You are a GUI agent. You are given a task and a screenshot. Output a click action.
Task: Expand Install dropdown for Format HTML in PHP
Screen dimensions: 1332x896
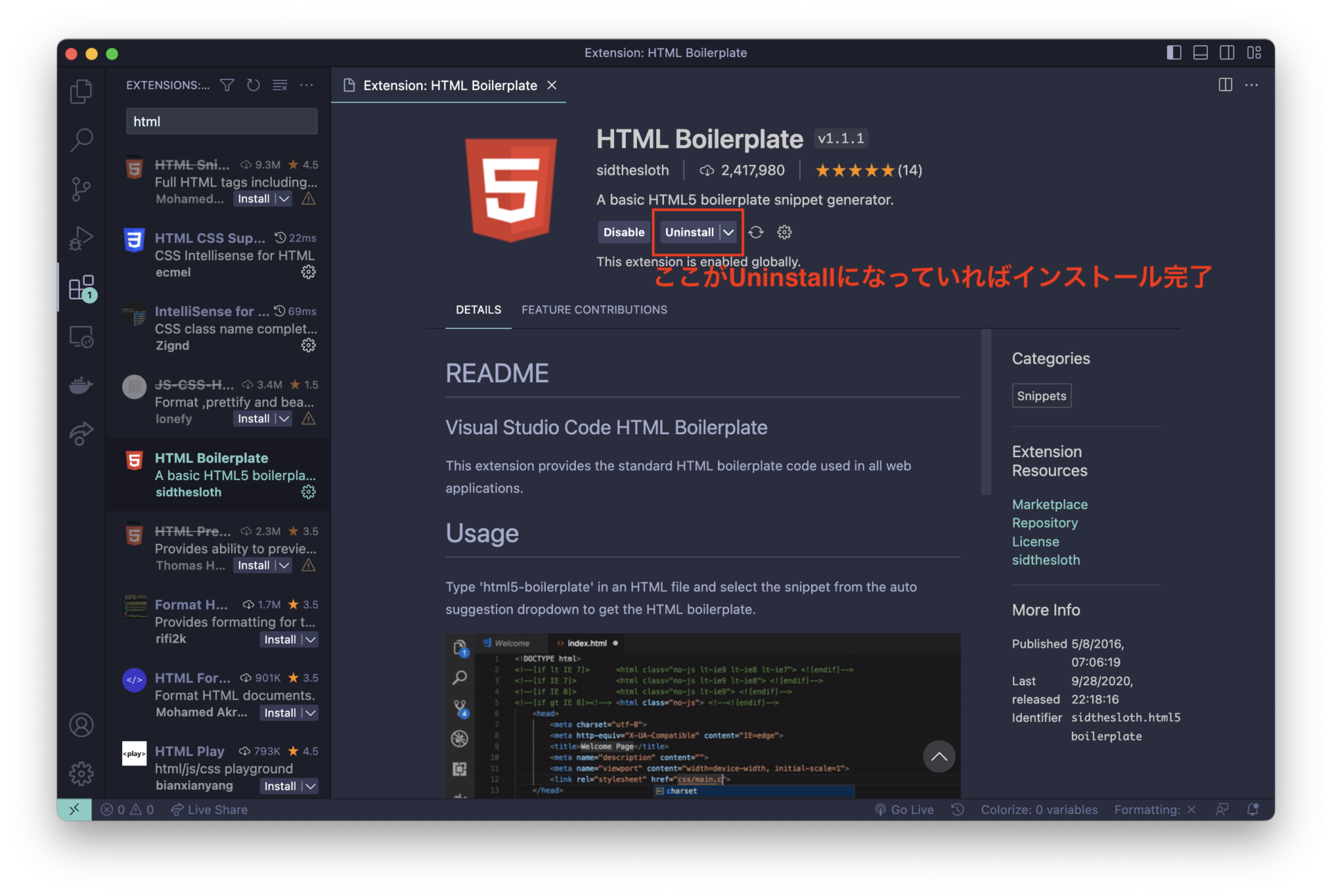tap(310, 639)
